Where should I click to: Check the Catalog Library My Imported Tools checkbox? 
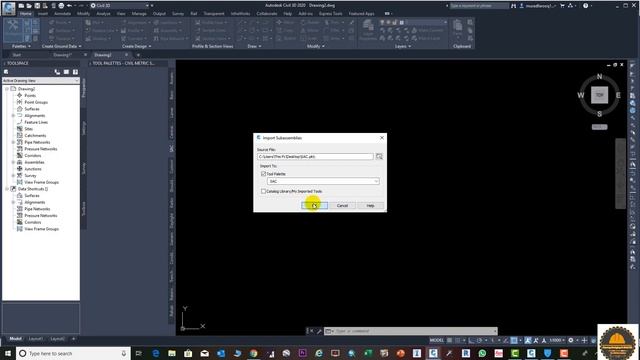coord(263,191)
